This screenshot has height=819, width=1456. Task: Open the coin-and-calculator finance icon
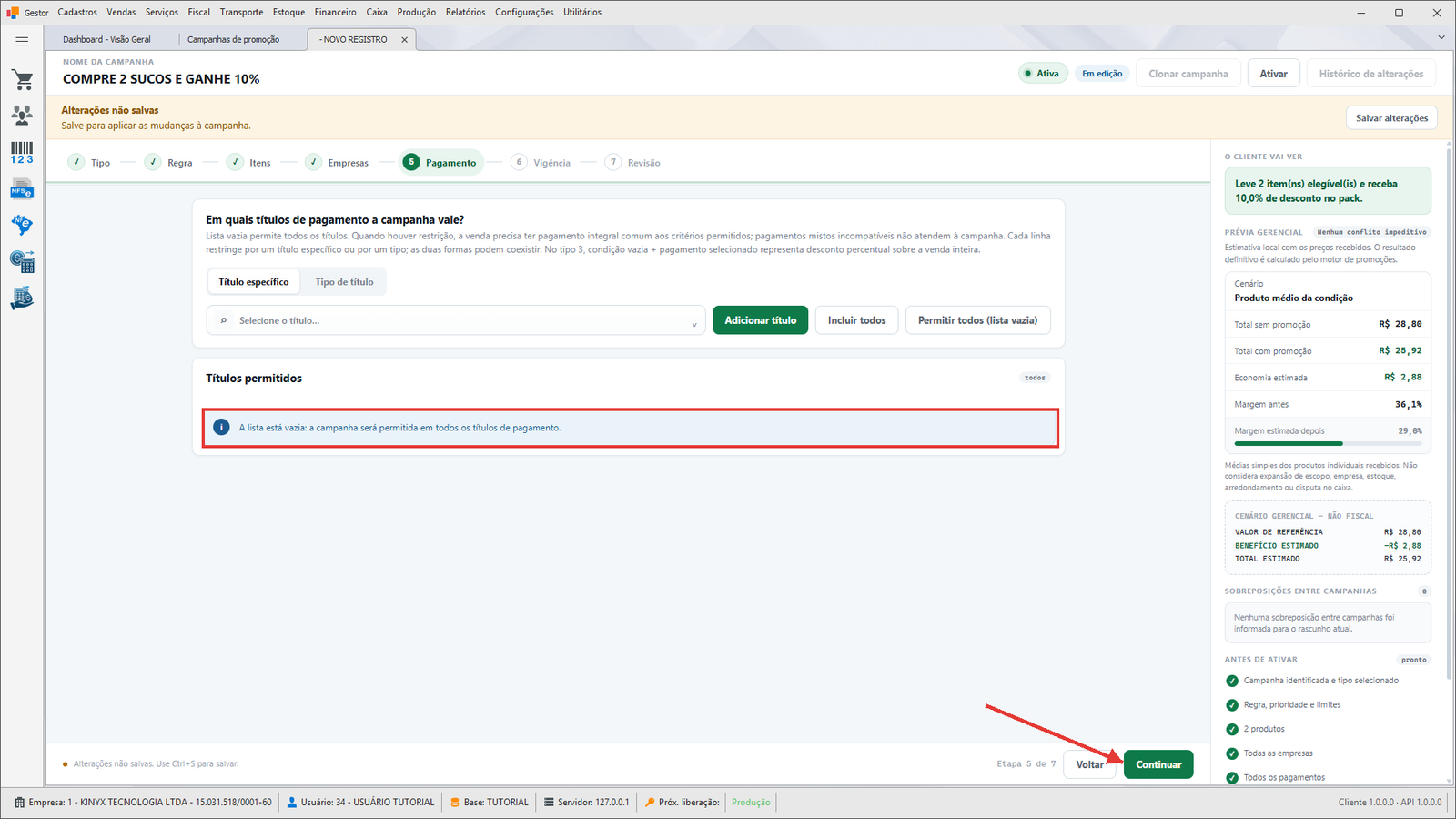22,262
